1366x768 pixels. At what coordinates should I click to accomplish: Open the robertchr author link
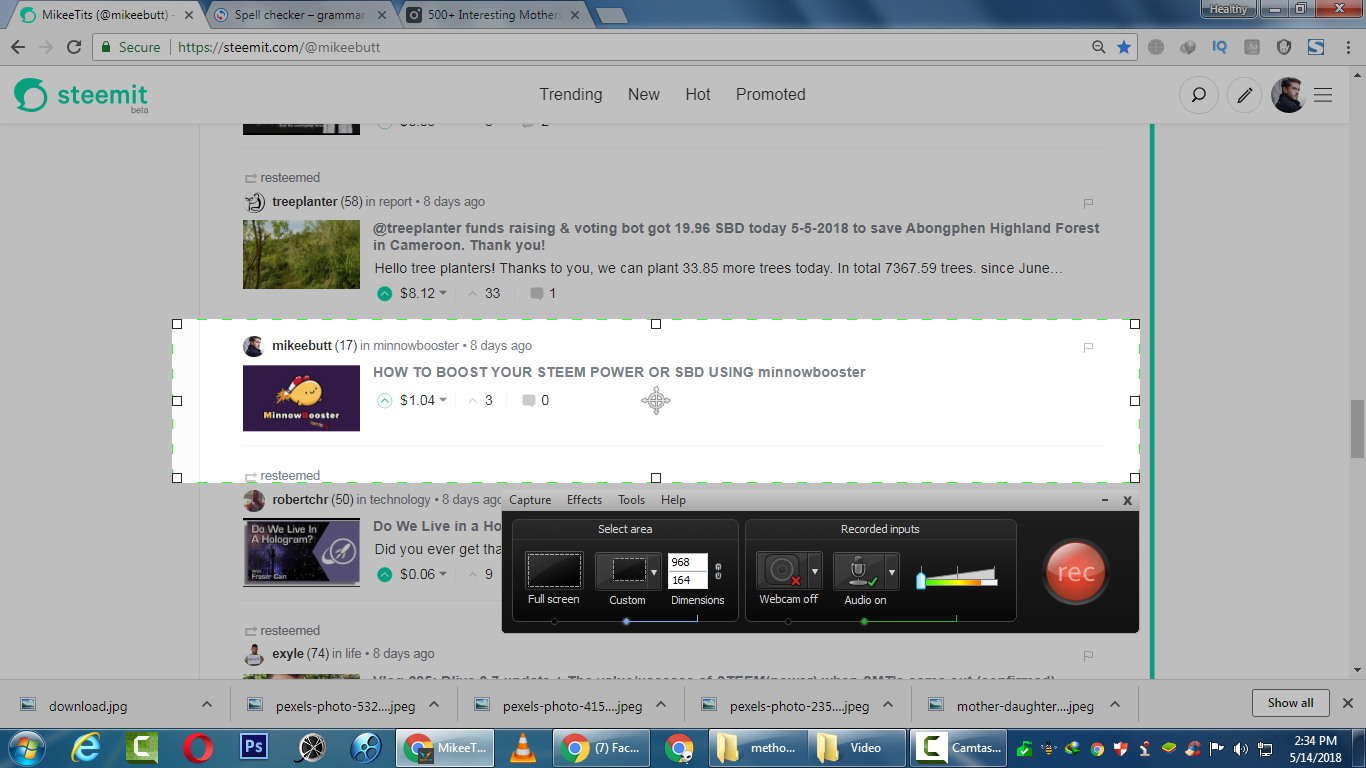300,500
